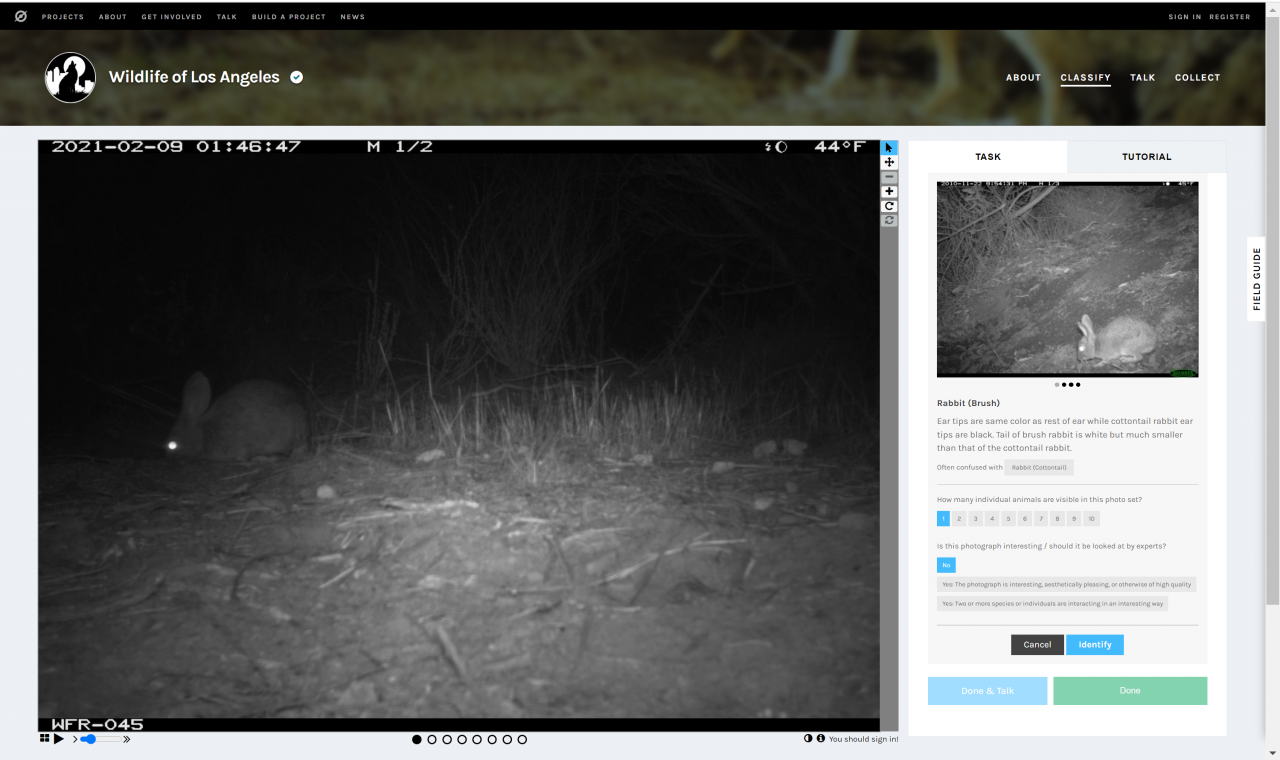The image size is (1280, 760).
Task: Click the Wildlife of Los Angeles avatar
Action: pyautogui.click(x=70, y=77)
